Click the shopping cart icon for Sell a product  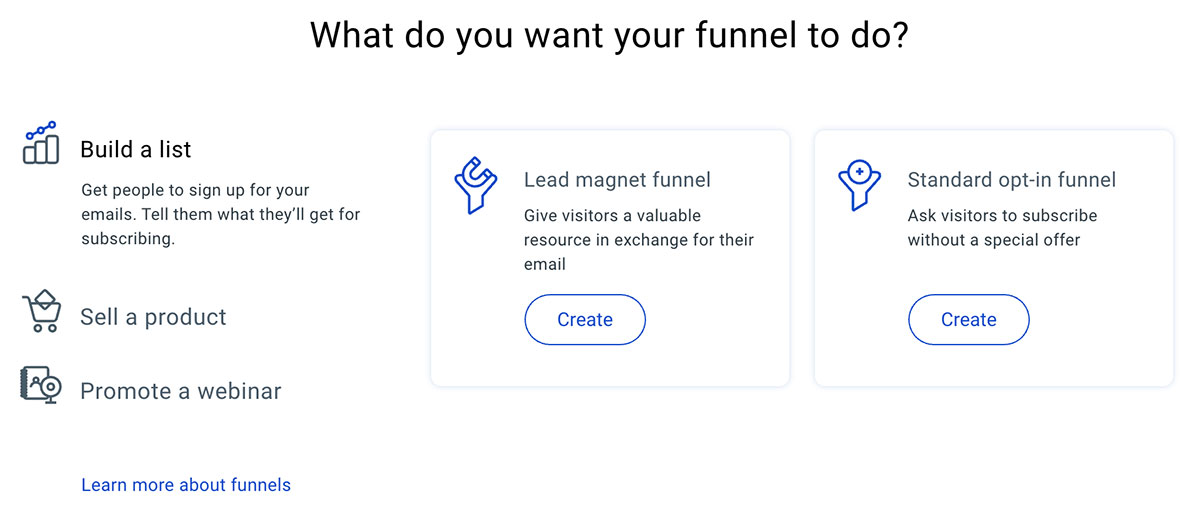click(41, 311)
